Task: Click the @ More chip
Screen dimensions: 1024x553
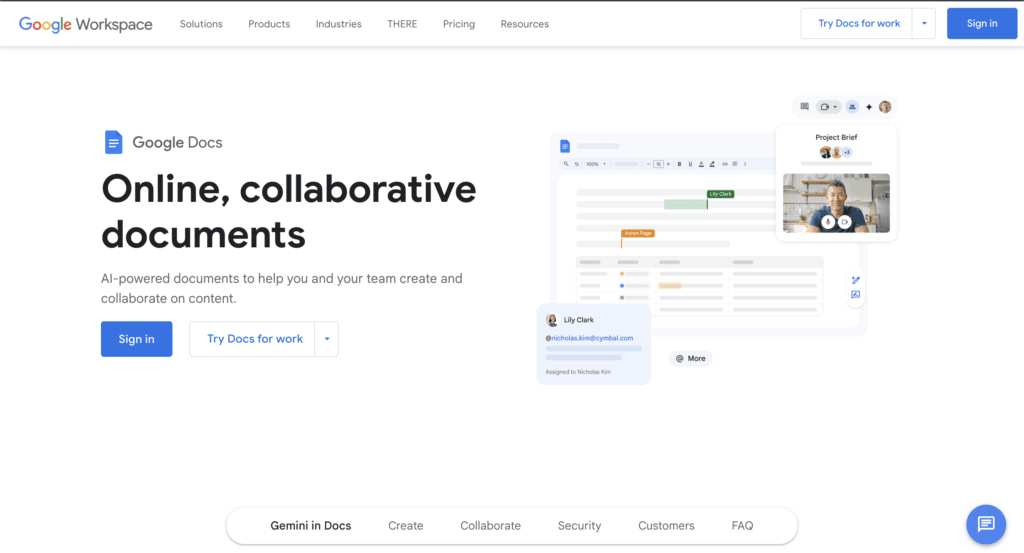Action: click(690, 358)
